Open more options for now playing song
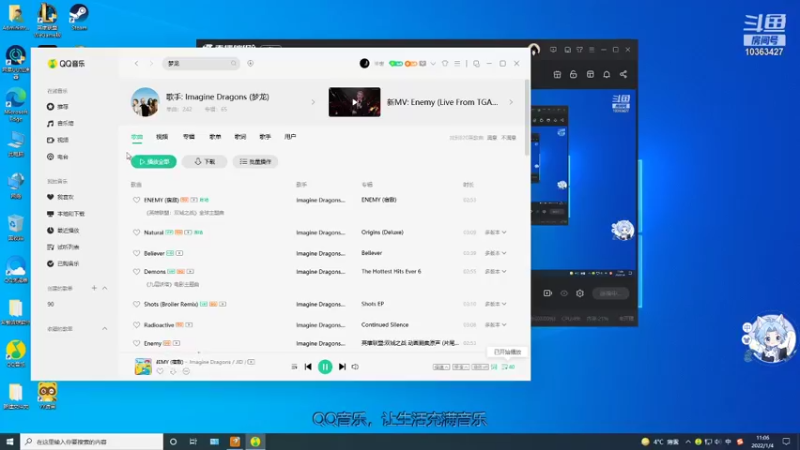This screenshot has height=450, width=800. pos(186,372)
